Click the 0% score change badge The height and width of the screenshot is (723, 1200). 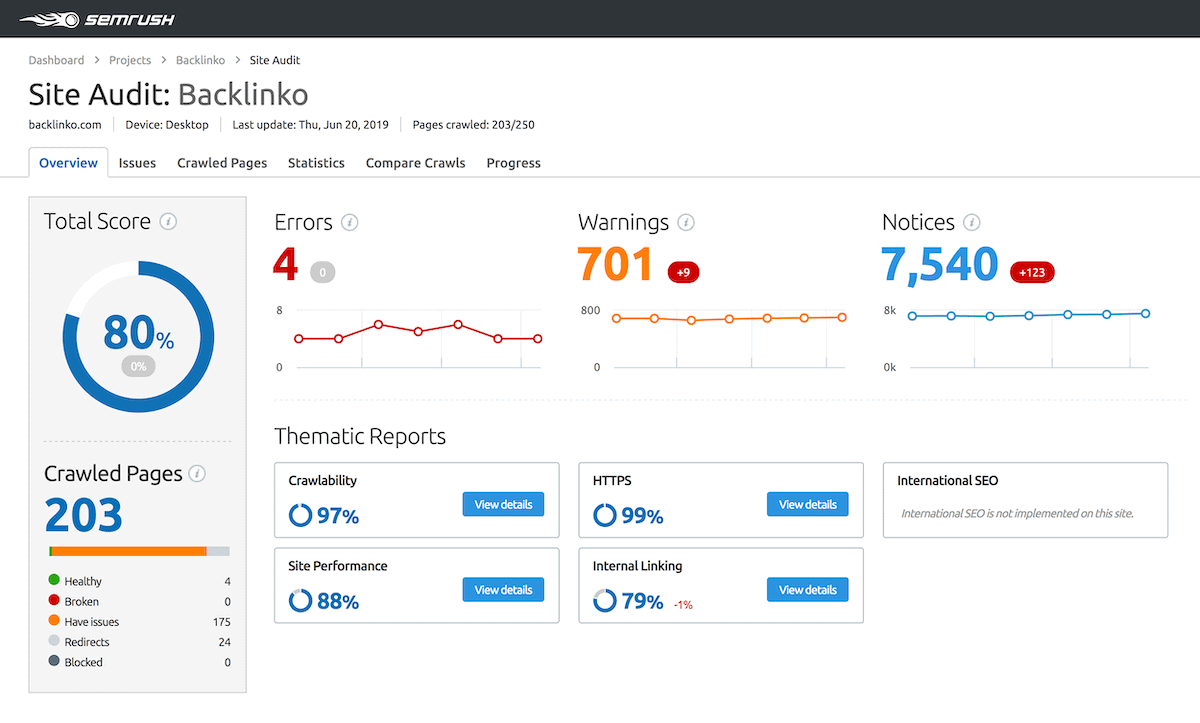(138, 366)
